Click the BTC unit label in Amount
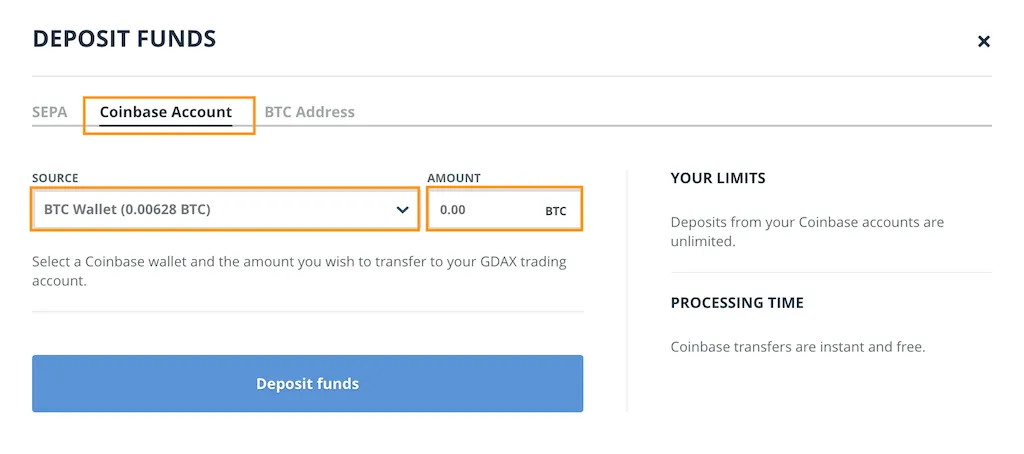 click(x=556, y=211)
